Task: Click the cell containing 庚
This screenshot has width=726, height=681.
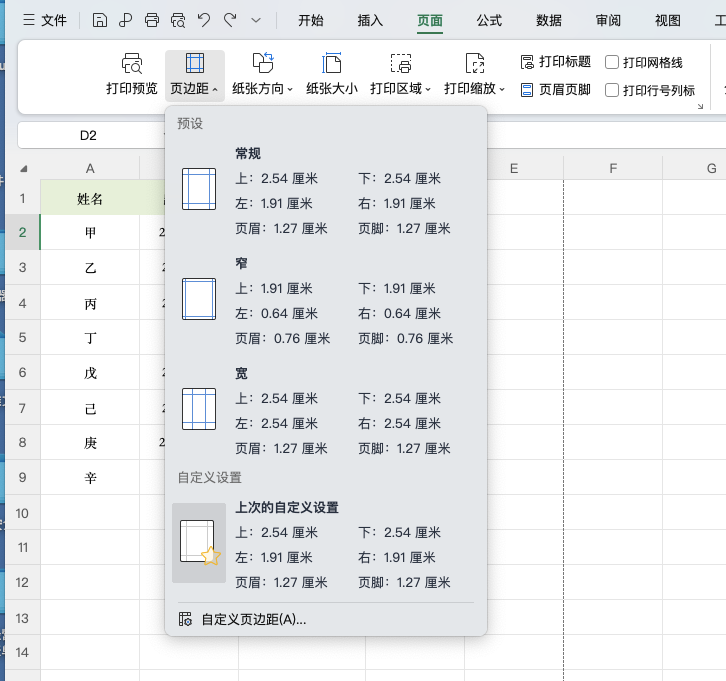Action: pos(90,443)
